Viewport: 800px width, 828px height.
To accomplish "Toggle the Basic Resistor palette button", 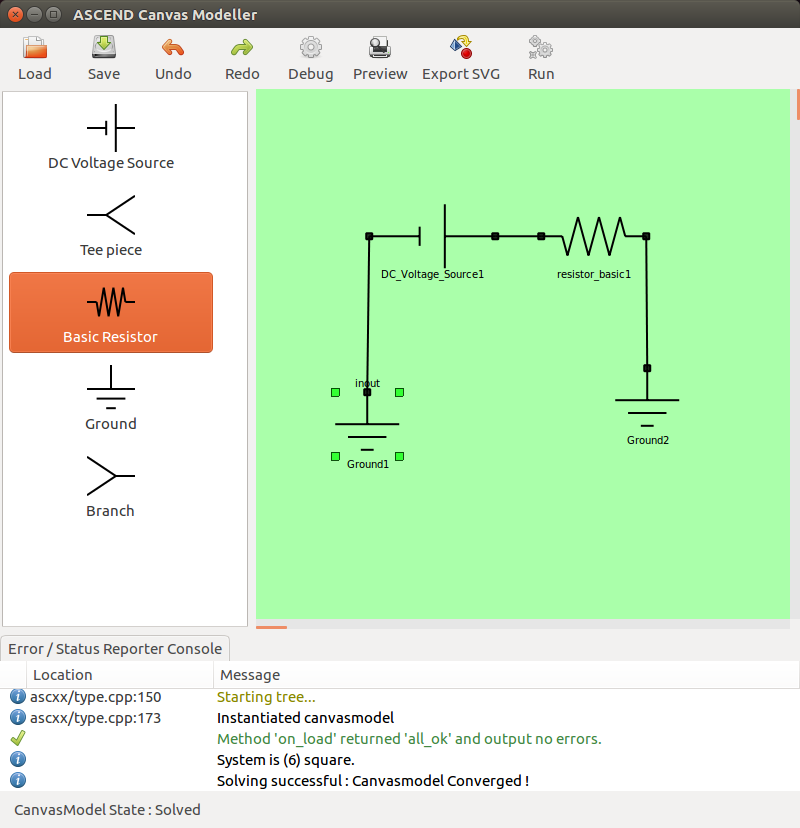I will point(111,312).
